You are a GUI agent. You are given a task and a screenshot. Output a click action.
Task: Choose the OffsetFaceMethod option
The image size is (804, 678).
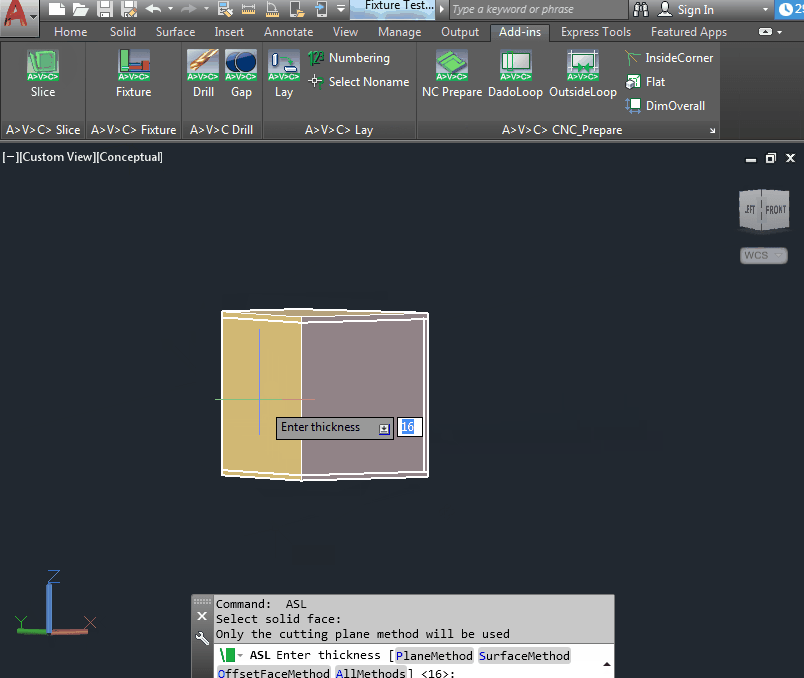tap(273, 672)
